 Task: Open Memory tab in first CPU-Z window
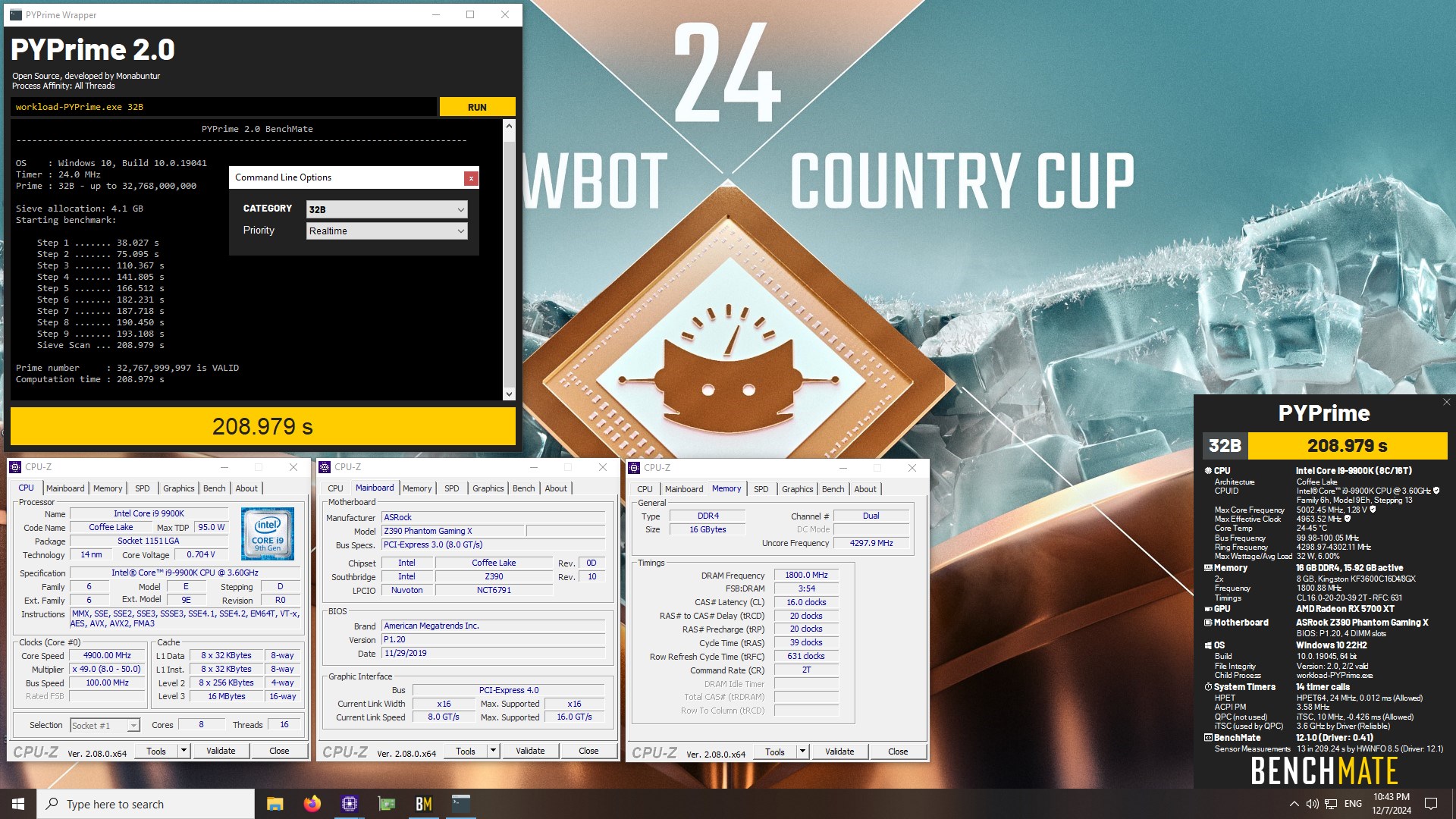[108, 488]
